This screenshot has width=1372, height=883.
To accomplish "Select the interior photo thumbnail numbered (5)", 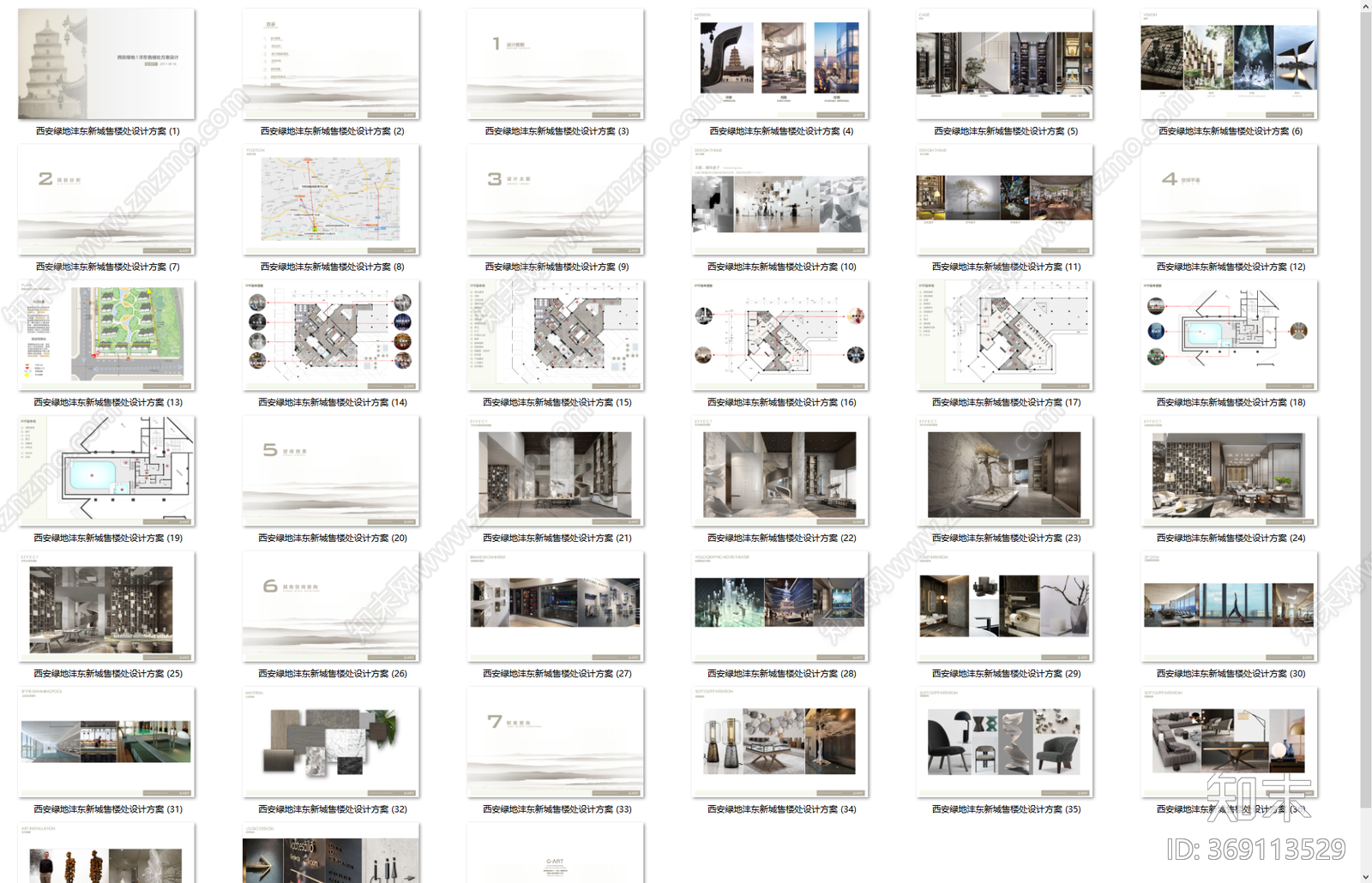I will (1005, 64).
